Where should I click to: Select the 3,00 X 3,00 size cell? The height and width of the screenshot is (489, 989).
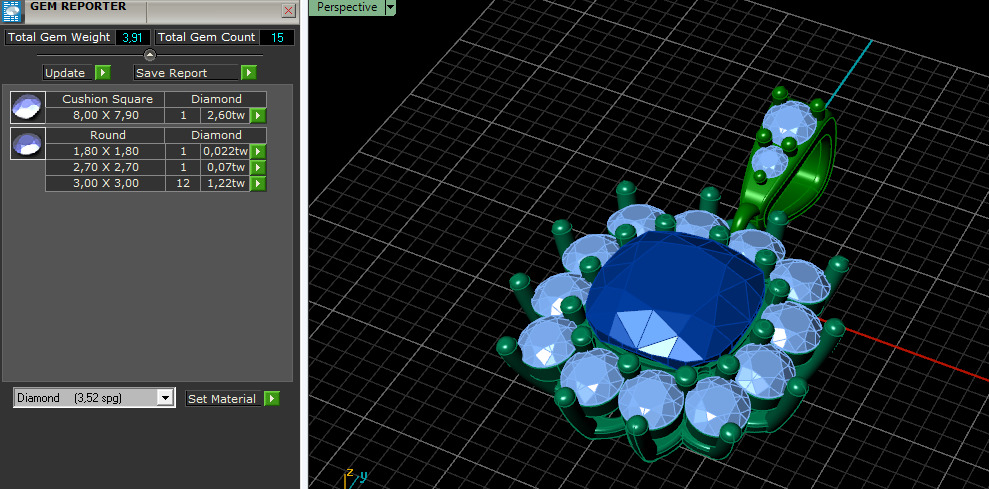pyautogui.click(x=105, y=184)
